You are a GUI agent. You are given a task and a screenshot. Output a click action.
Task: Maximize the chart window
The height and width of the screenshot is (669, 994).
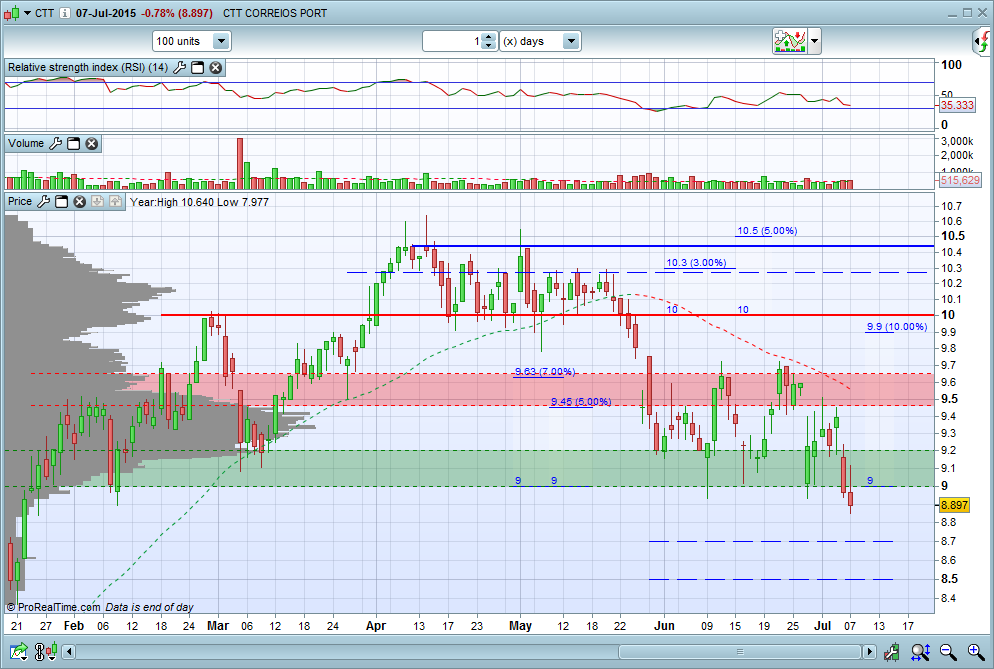coord(967,13)
